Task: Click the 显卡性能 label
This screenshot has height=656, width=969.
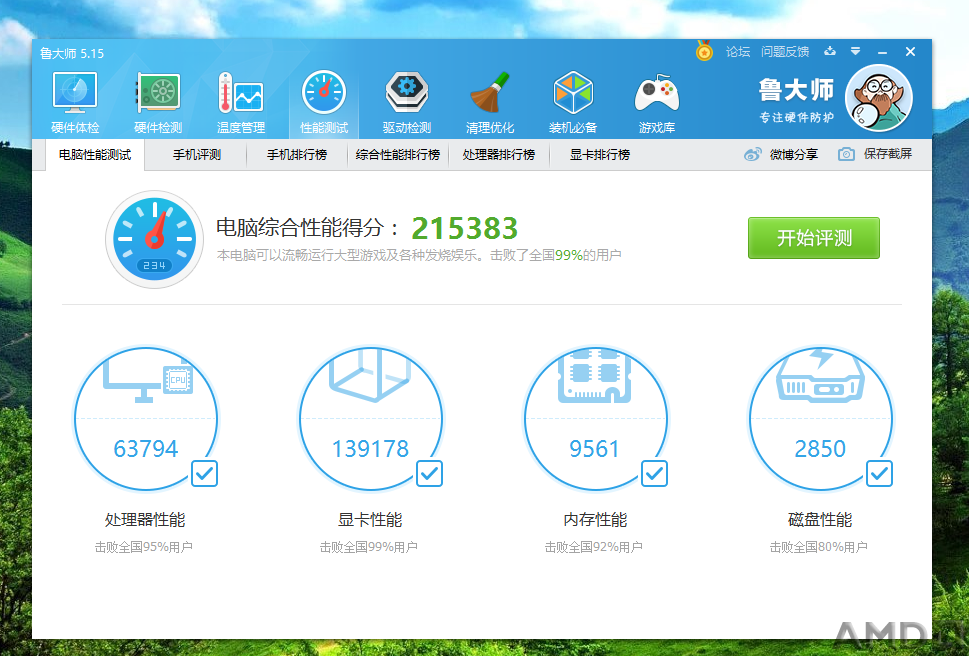Action: [370, 520]
